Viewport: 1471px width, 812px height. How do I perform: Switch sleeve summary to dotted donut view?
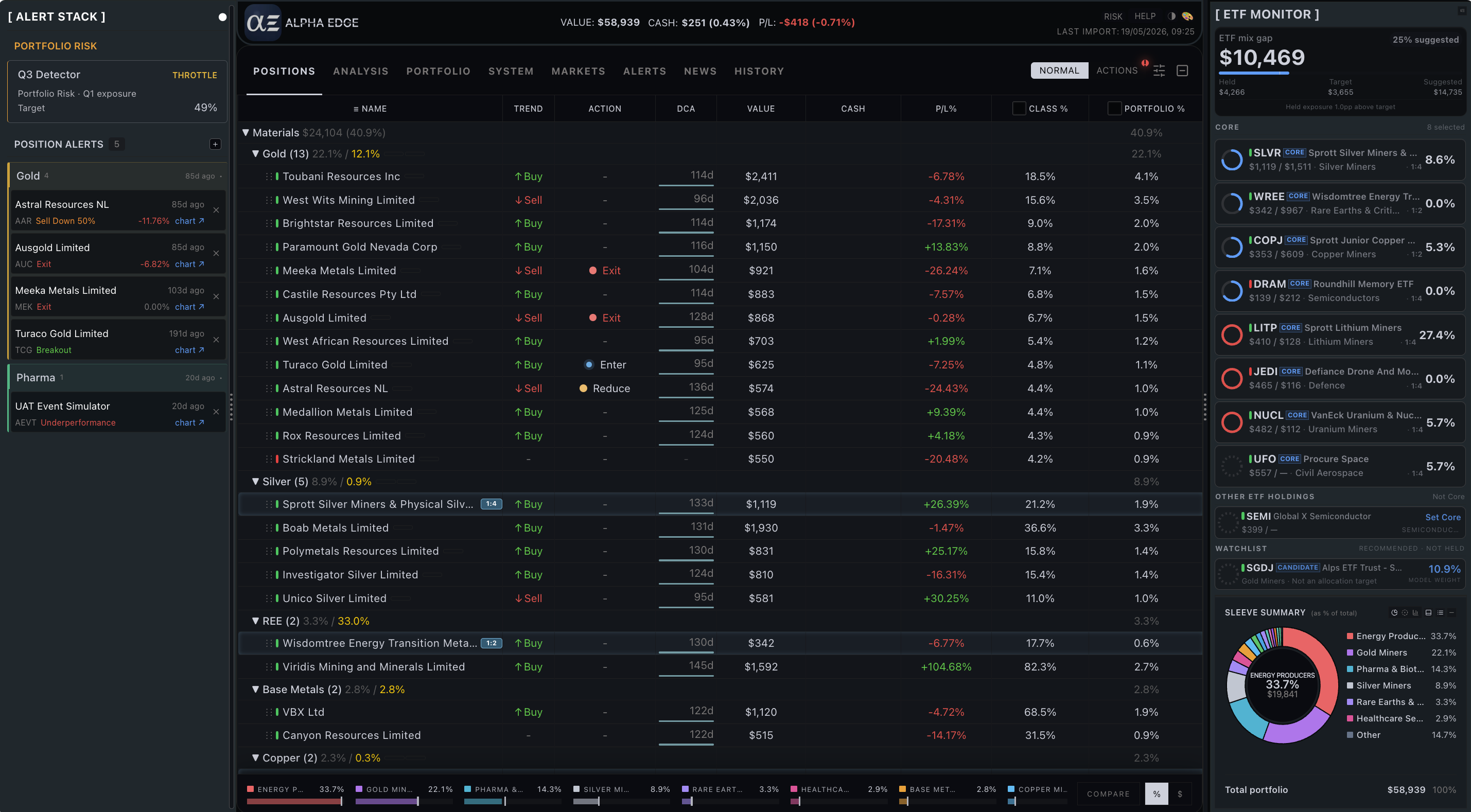click(1405, 613)
